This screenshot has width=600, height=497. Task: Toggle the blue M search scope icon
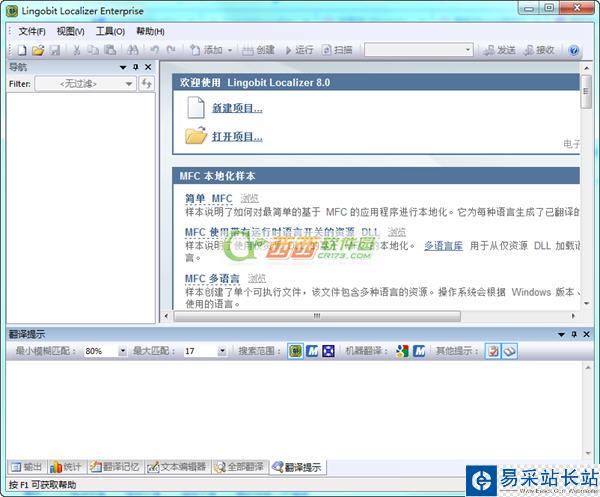pyautogui.click(x=312, y=351)
